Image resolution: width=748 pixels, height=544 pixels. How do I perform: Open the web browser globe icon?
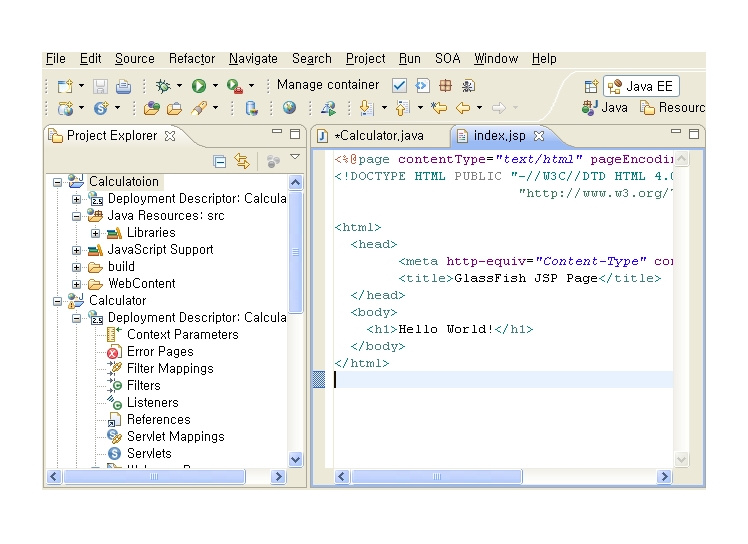289,108
